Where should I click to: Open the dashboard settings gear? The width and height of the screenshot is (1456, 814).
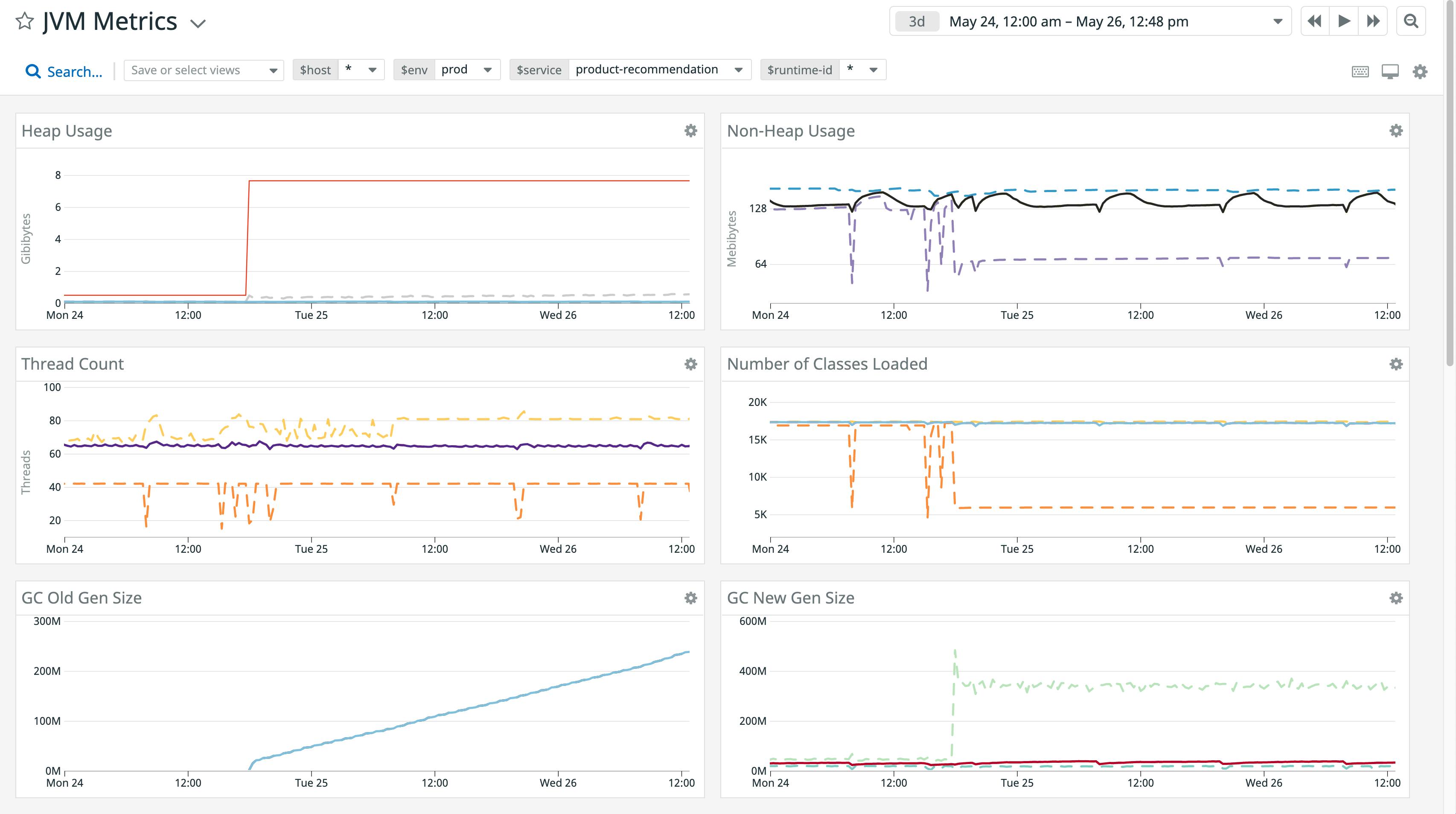(x=1421, y=71)
